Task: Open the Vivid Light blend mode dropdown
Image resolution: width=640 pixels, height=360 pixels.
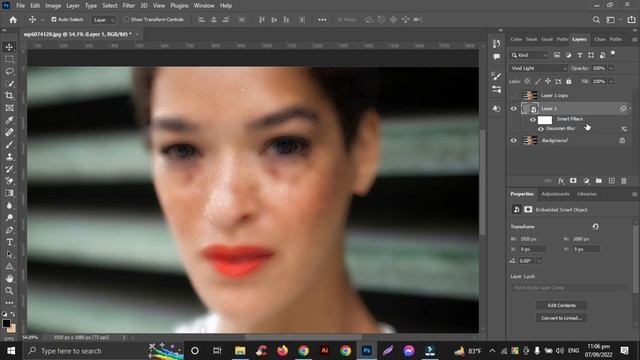Action: click(538, 68)
